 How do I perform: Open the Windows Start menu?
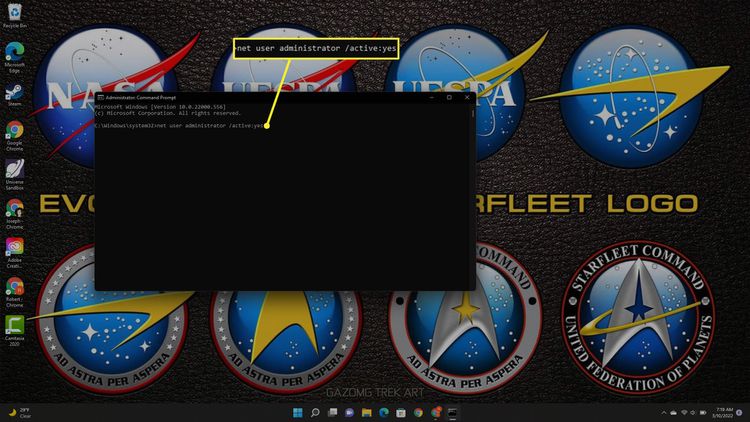(x=298, y=412)
